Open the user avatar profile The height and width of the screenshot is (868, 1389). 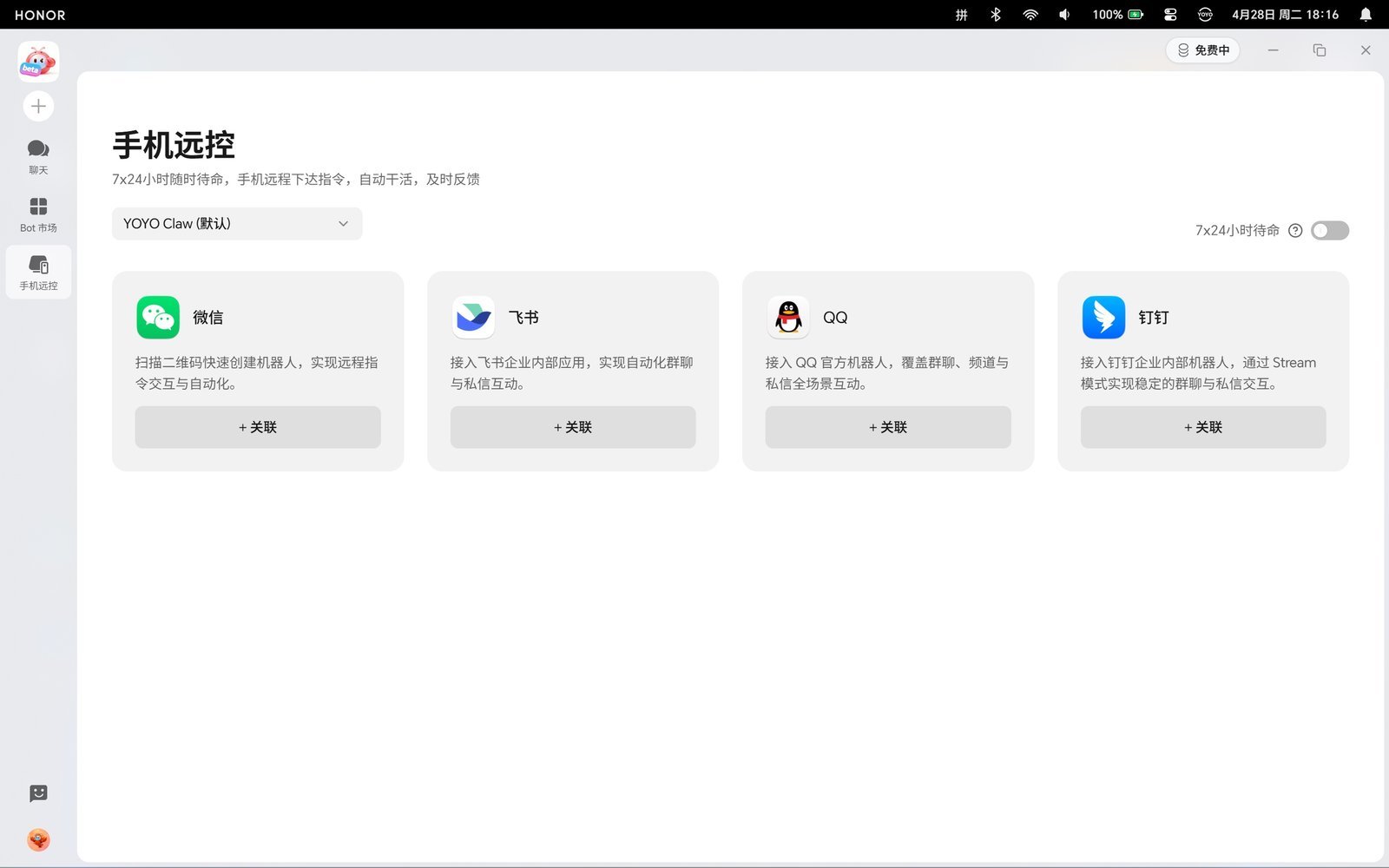click(x=38, y=839)
